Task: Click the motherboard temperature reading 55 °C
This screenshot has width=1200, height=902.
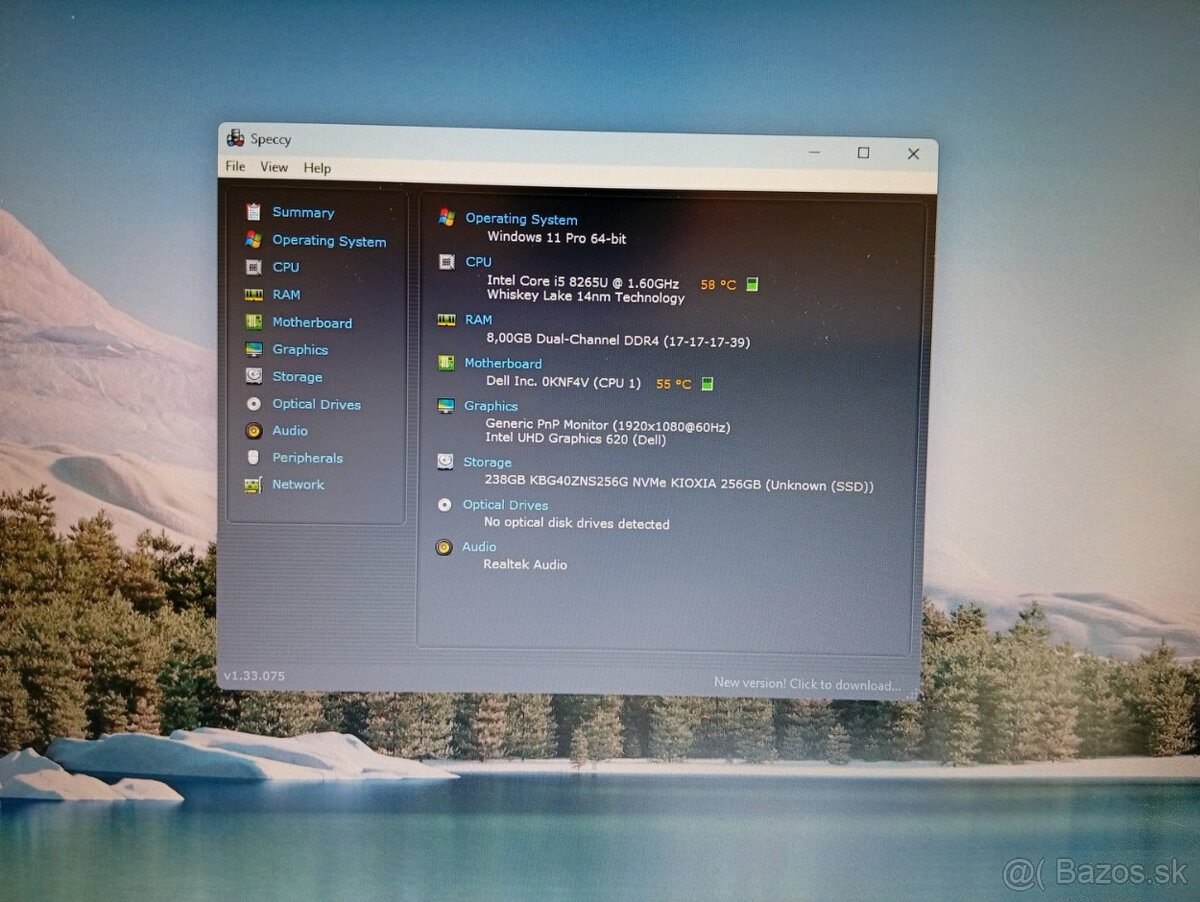Action: click(x=674, y=383)
